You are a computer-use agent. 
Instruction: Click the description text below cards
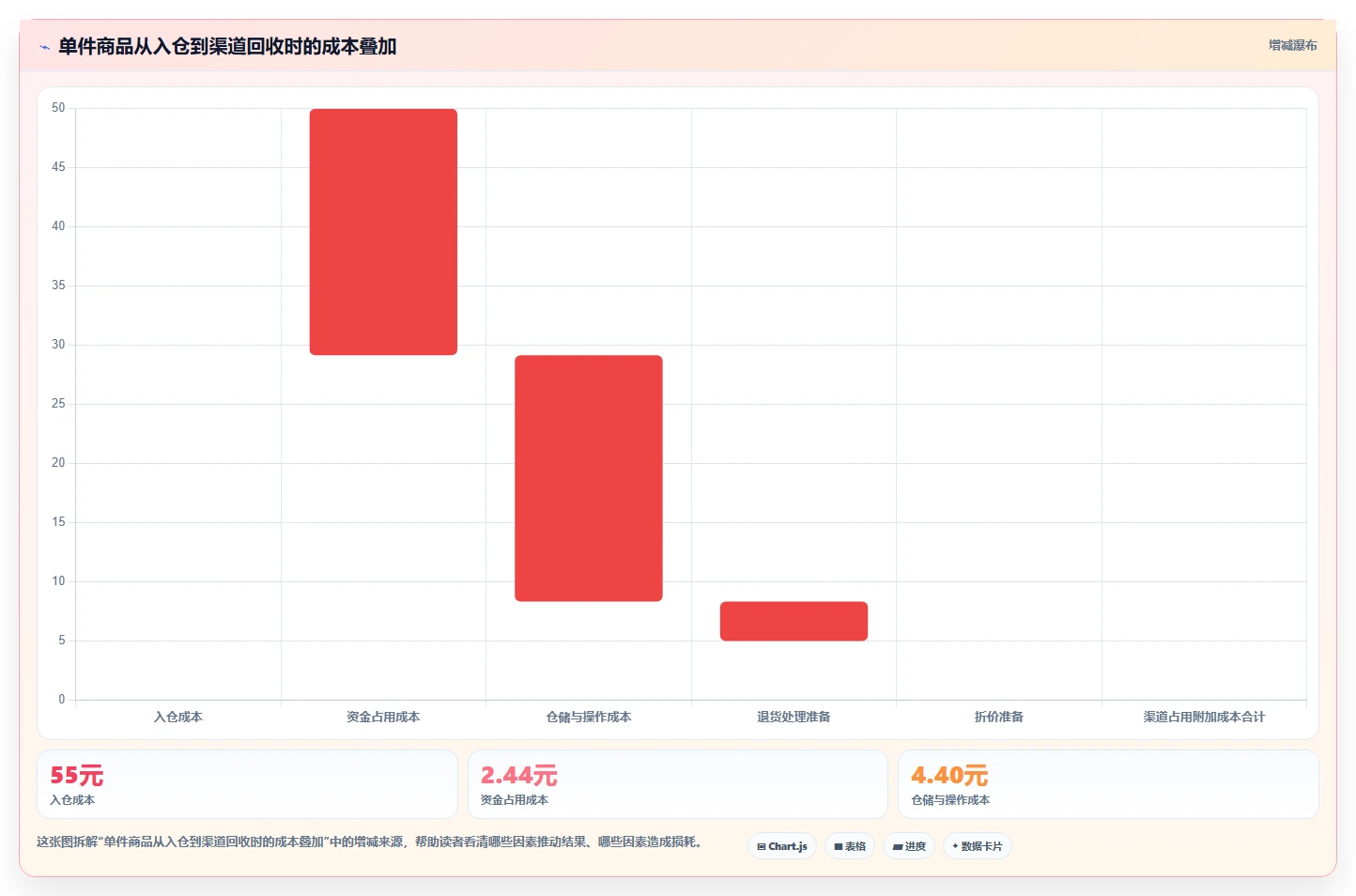370,842
